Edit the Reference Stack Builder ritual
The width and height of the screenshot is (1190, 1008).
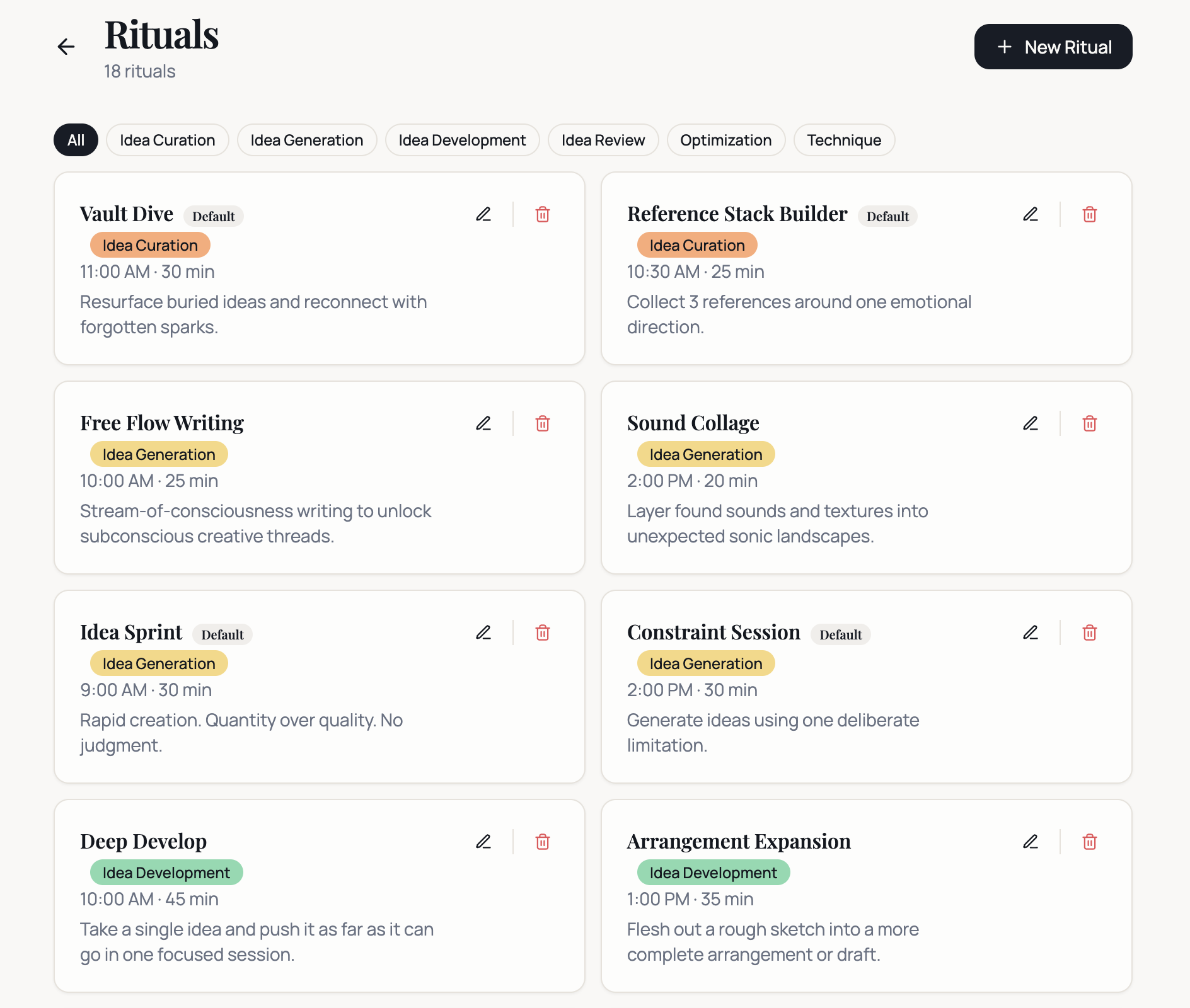pyautogui.click(x=1031, y=214)
